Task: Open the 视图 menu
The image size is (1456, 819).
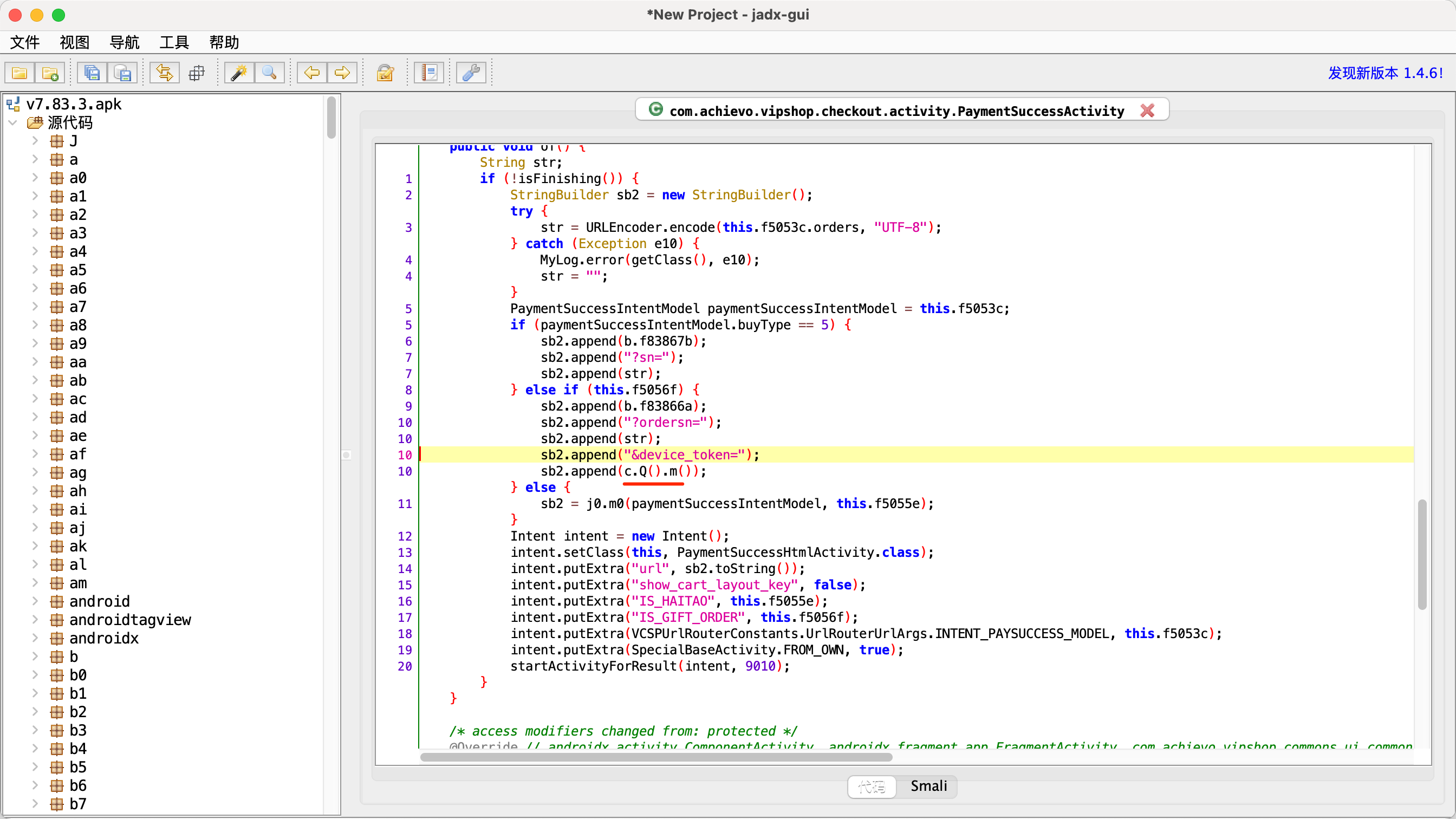Action: (x=75, y=42)
